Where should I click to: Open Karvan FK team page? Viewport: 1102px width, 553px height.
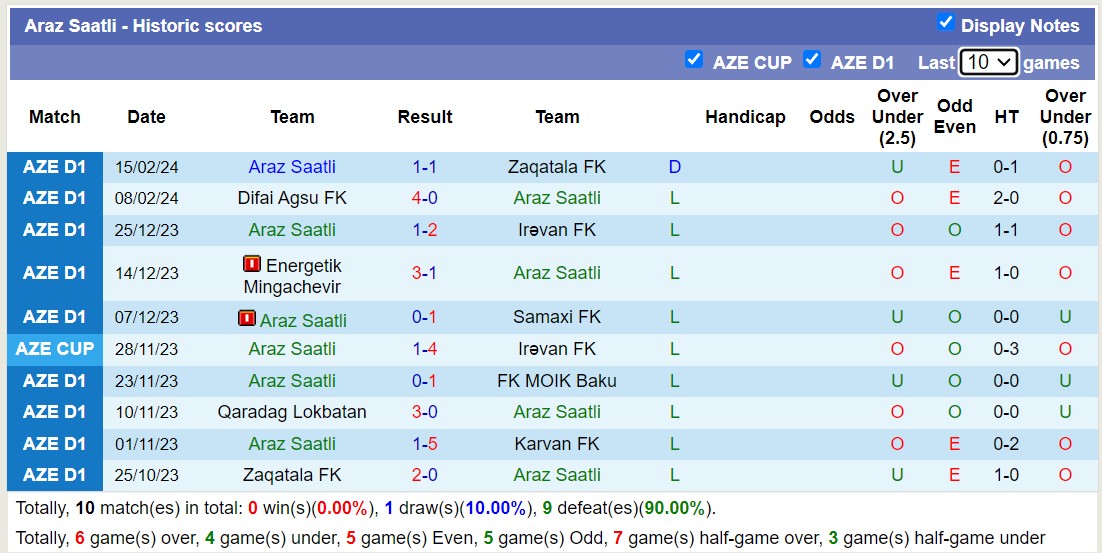point(557,444)
